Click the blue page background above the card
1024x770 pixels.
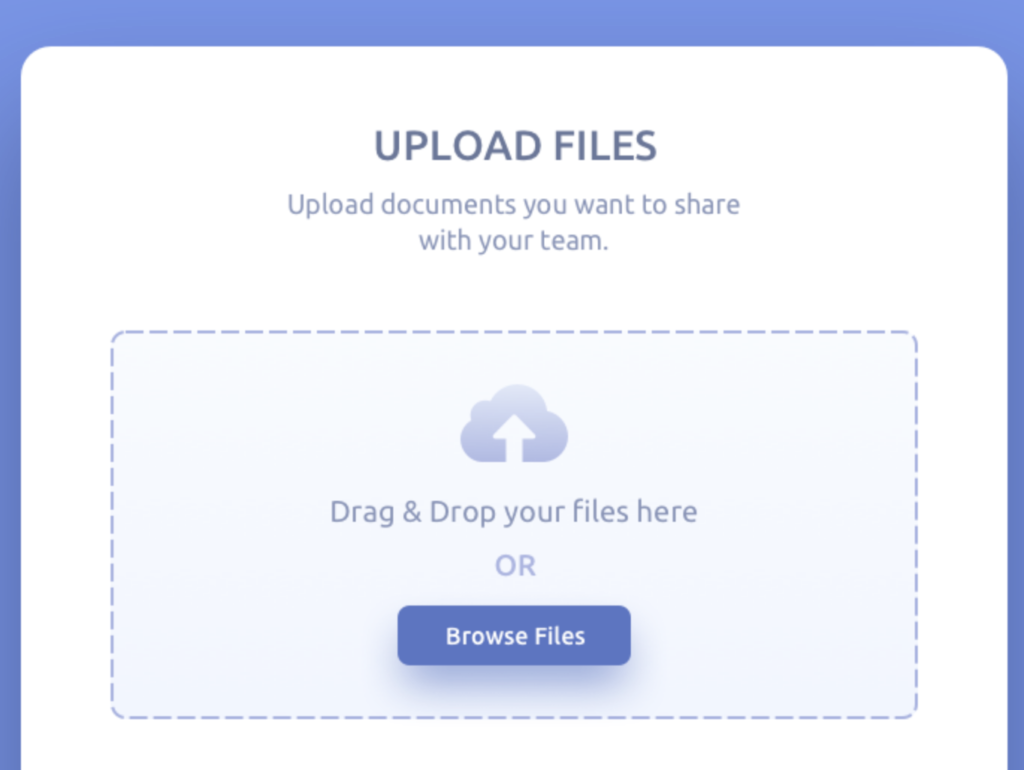click(x=512, y=21)
